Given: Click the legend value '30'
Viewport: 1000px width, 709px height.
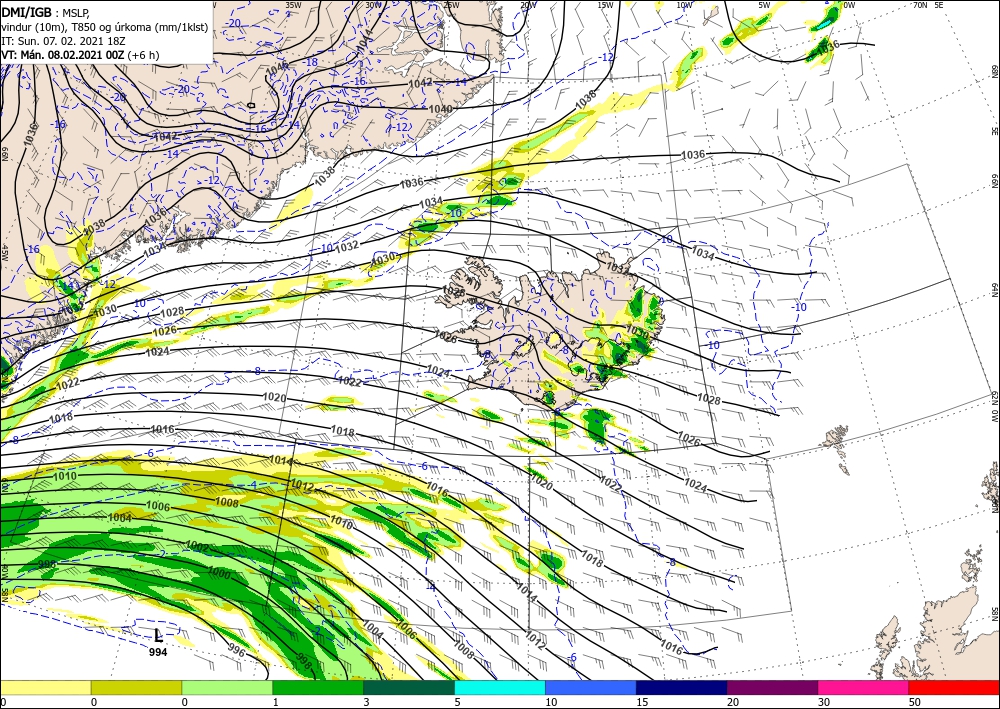Looking at the screenshot, I should (824, 702).
